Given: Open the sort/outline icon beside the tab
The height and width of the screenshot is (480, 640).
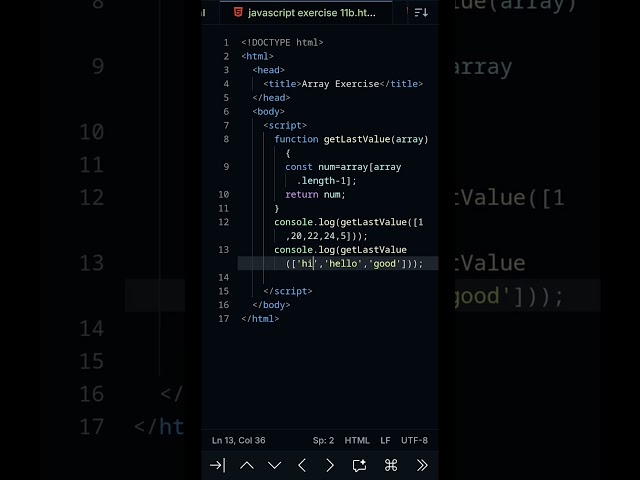Looking at the screenshot, I should pos(421,13).
